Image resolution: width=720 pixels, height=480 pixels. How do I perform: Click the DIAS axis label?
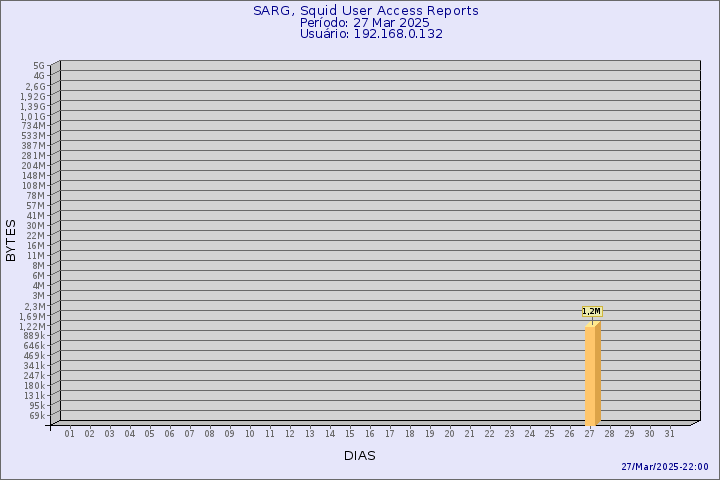click(360, 456)
